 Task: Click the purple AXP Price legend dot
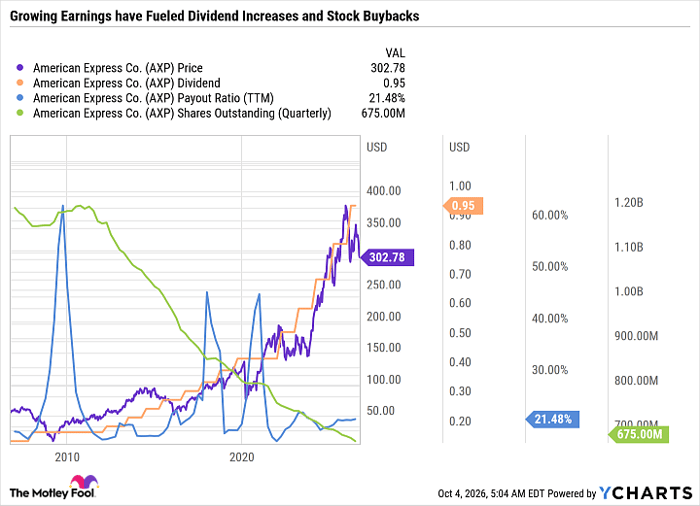click(20, 68)
